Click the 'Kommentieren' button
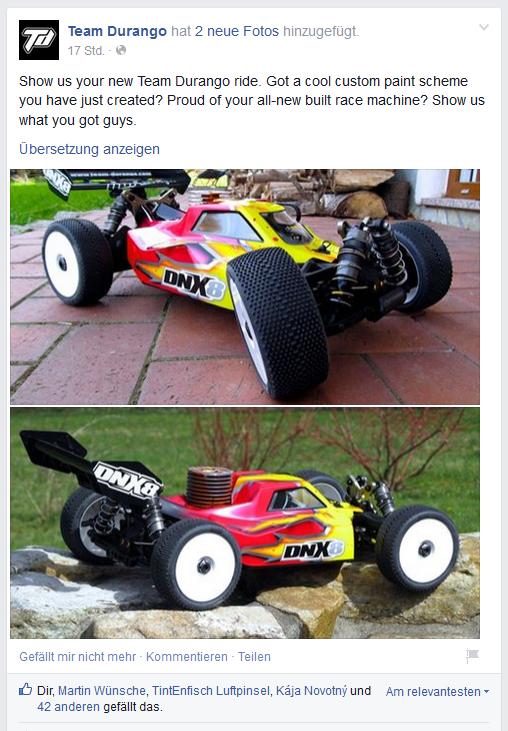The image size is (508, 731). point(186,656)
